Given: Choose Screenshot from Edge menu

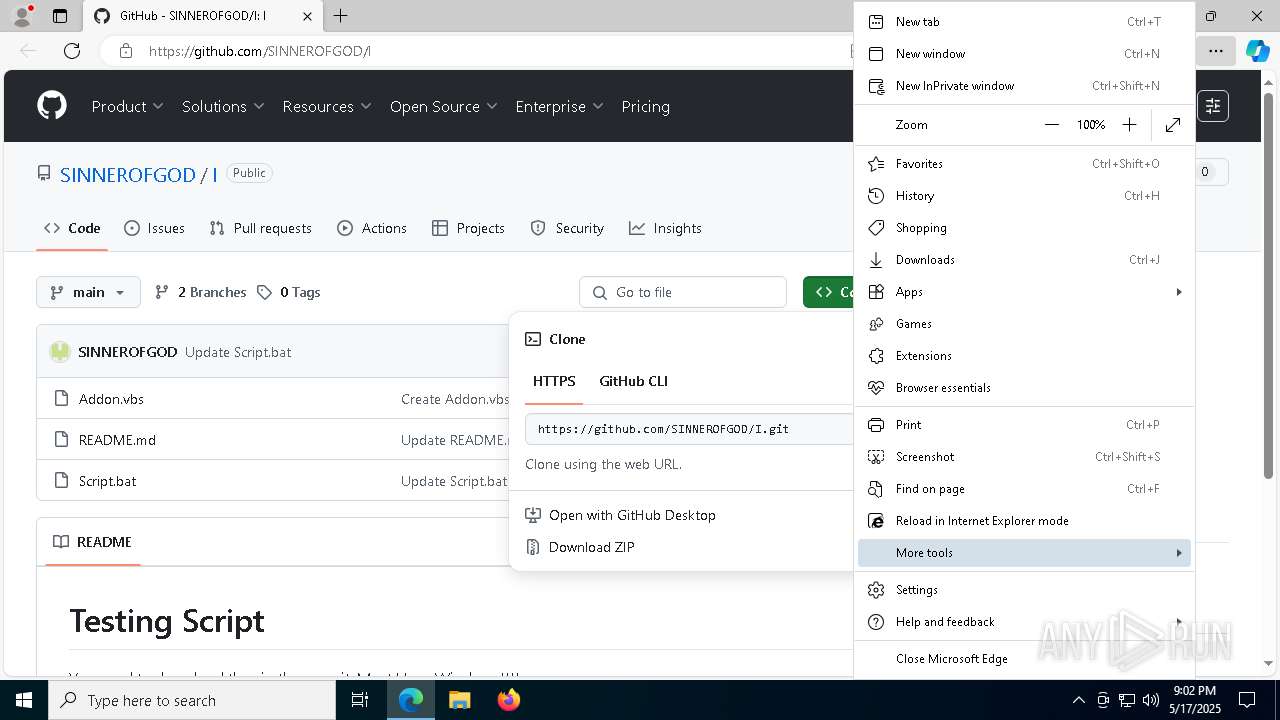Looking at the screenshot, I should pyautogui.click(x=1024, y=457).
